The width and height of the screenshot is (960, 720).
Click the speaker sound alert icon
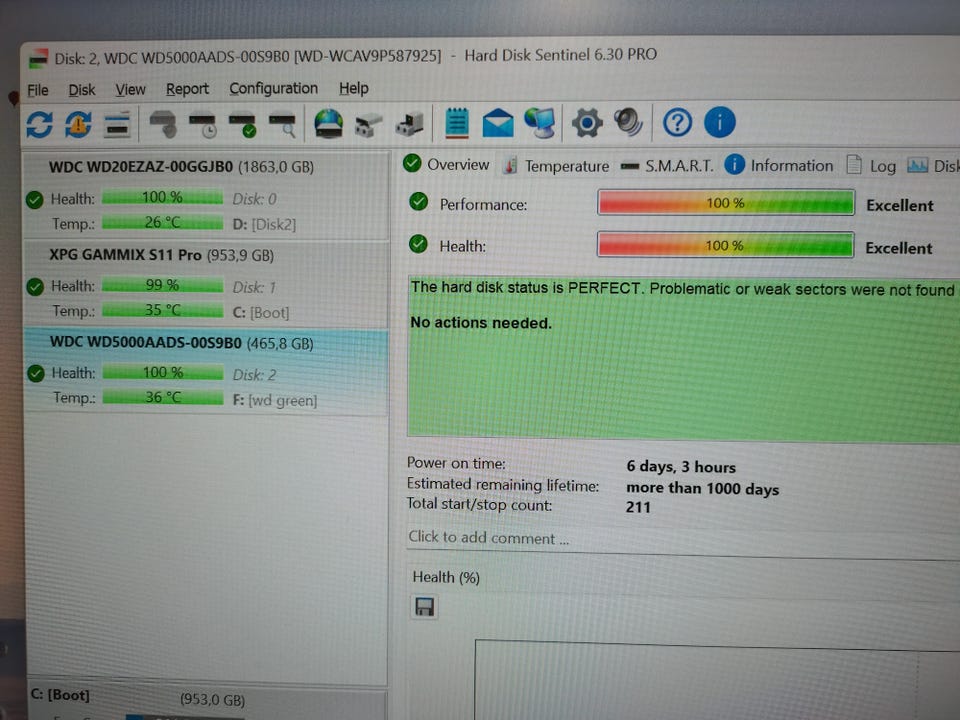(x=628, y=122)
